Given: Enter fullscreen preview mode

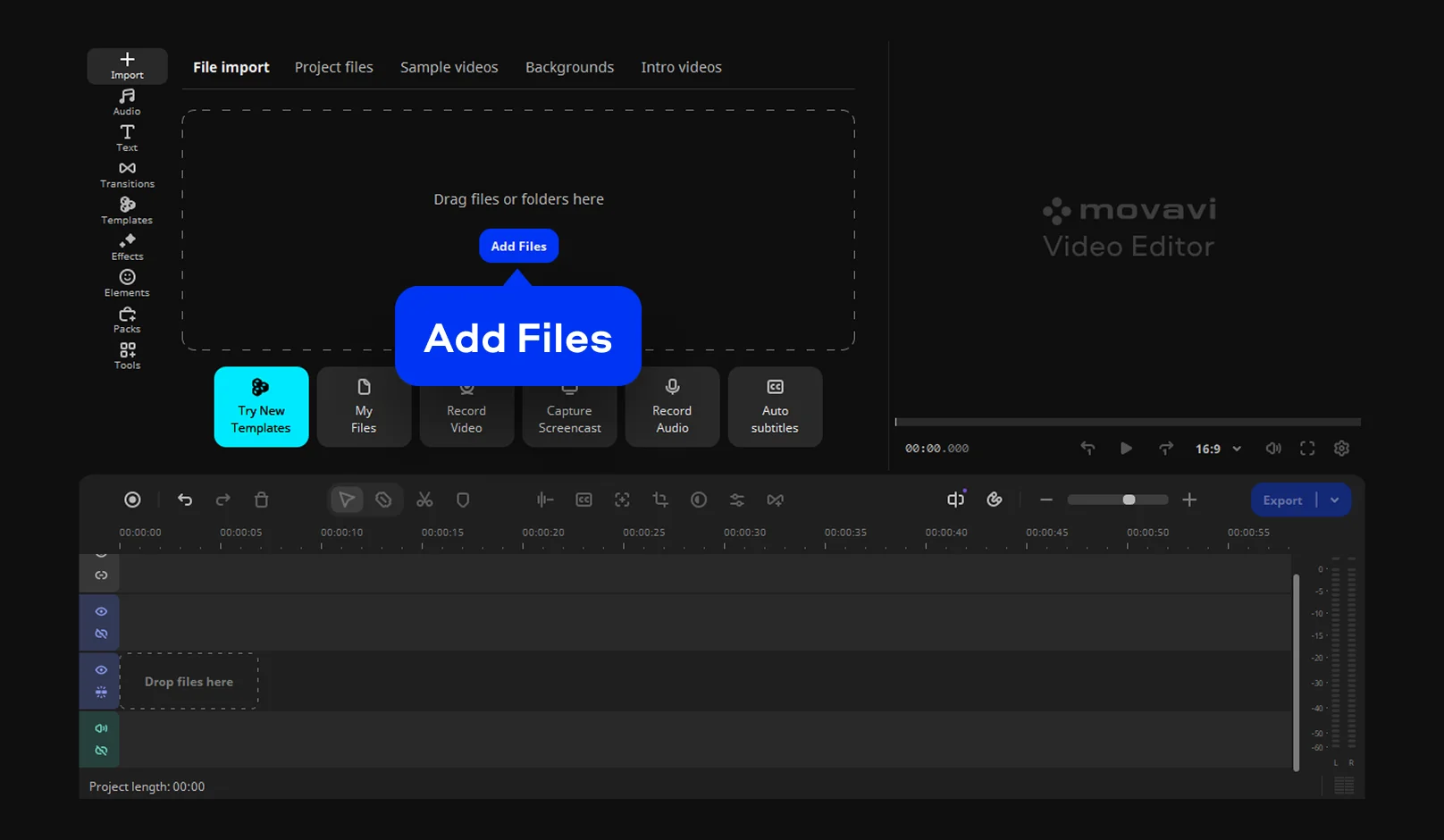Looking at the screenshot, I should pos(1307,449).
